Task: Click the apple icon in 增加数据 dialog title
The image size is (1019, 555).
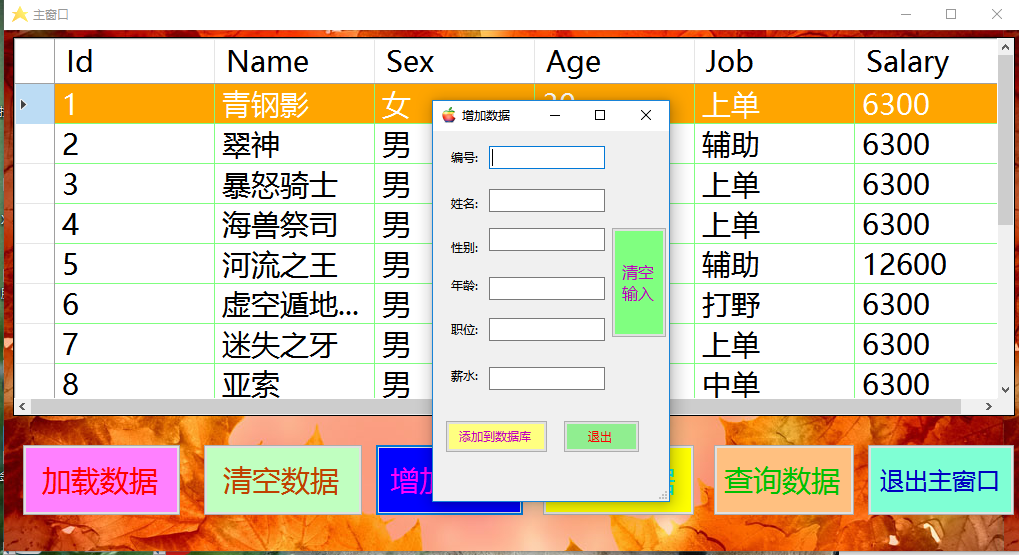Action: coord(448,115)
